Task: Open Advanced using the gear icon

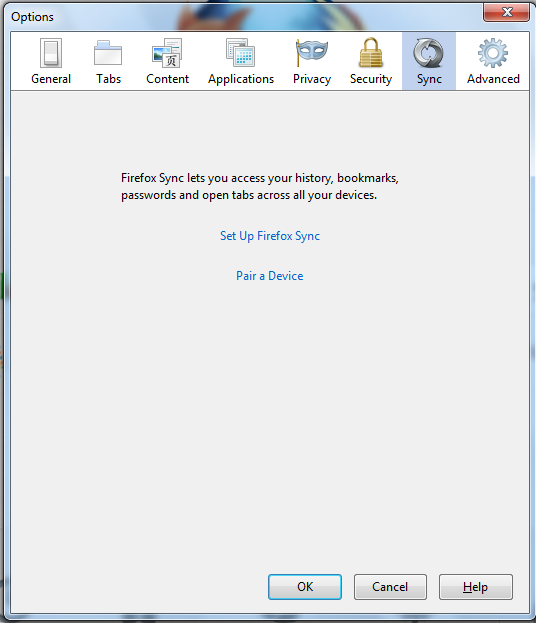Action: pyautogui.click(x=493, y=53)
